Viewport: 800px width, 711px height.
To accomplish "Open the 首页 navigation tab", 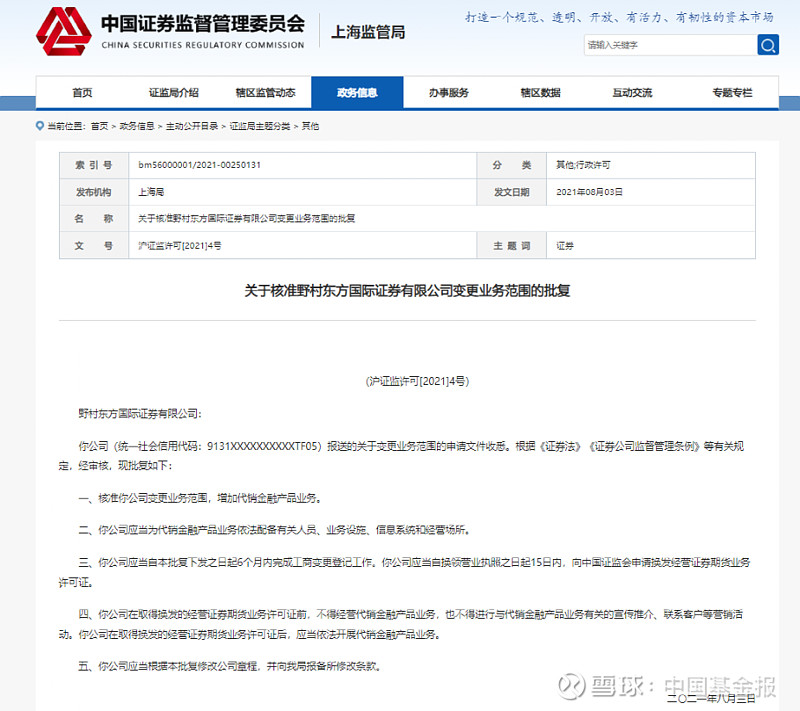I will (82, 92).
